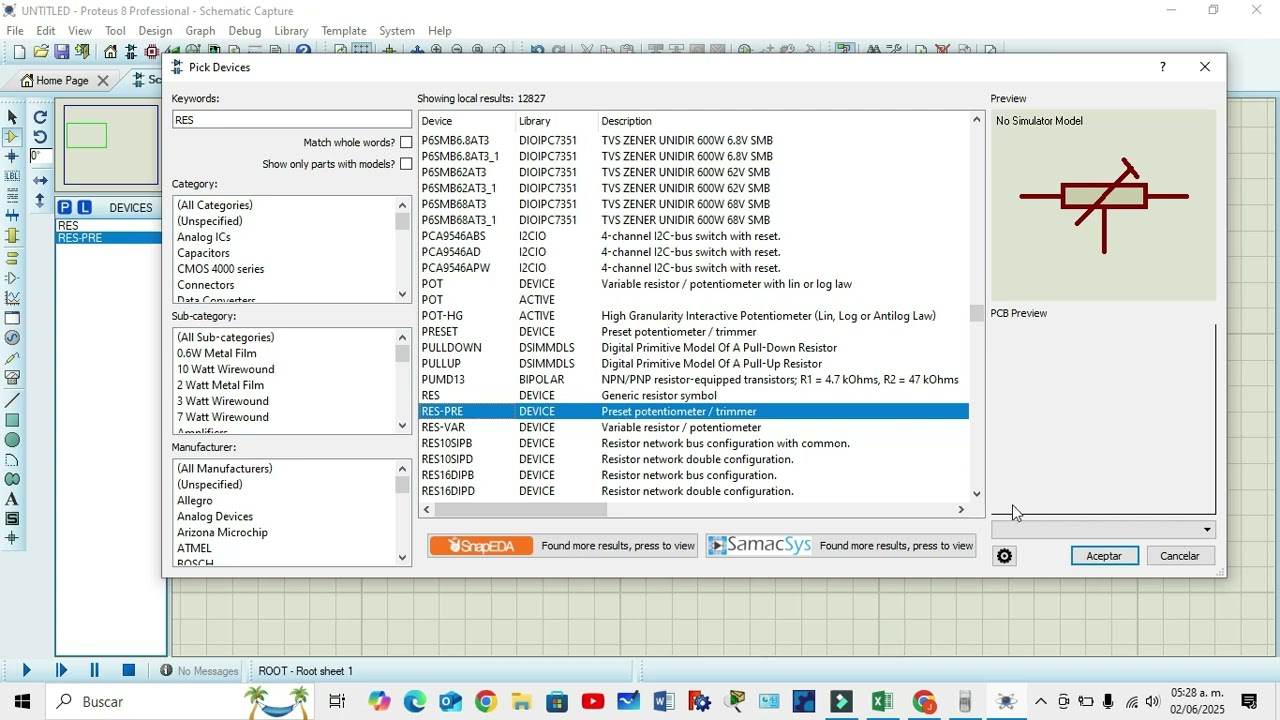Select the Generator Mode sine icon
Viewport: 1280px width, 720px height.
[12, 338]
